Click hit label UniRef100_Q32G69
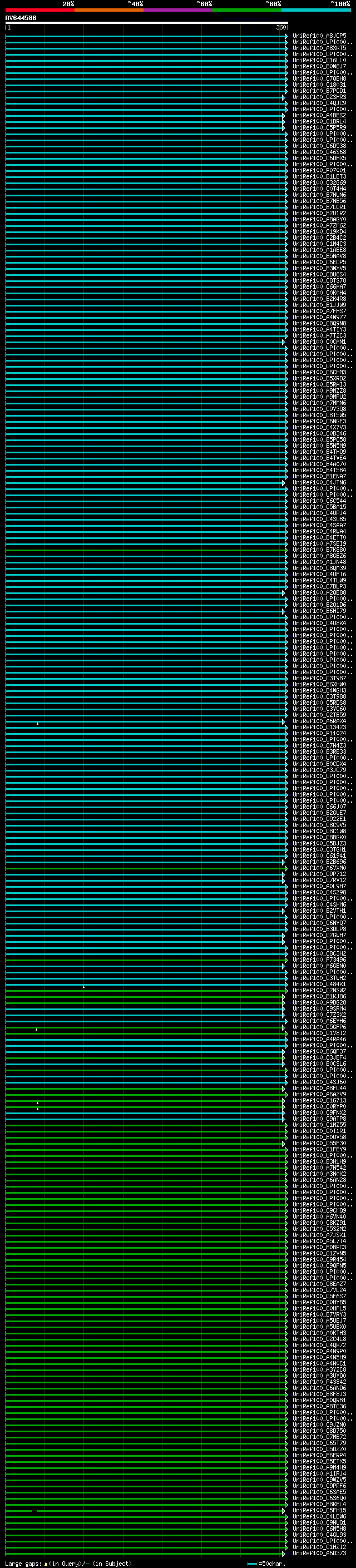356x1568 pixels. [x=319, y=182]
